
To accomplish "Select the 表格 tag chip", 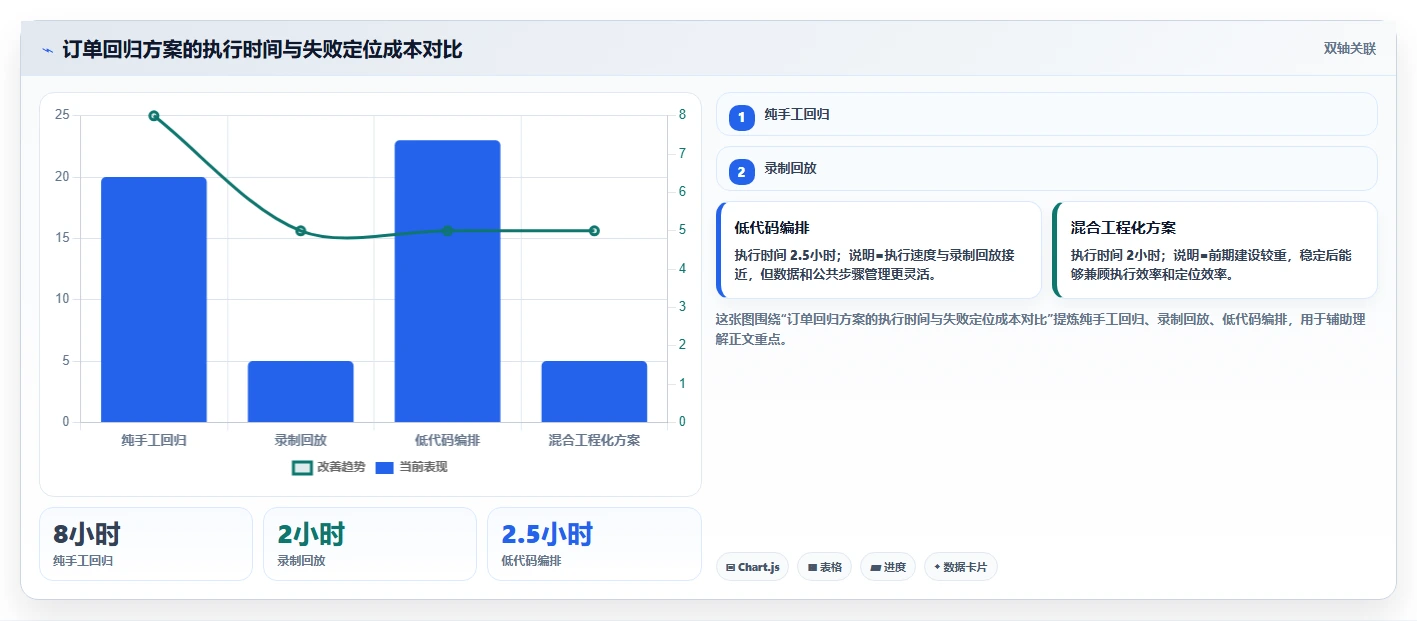I will click(x=824, y=567).
